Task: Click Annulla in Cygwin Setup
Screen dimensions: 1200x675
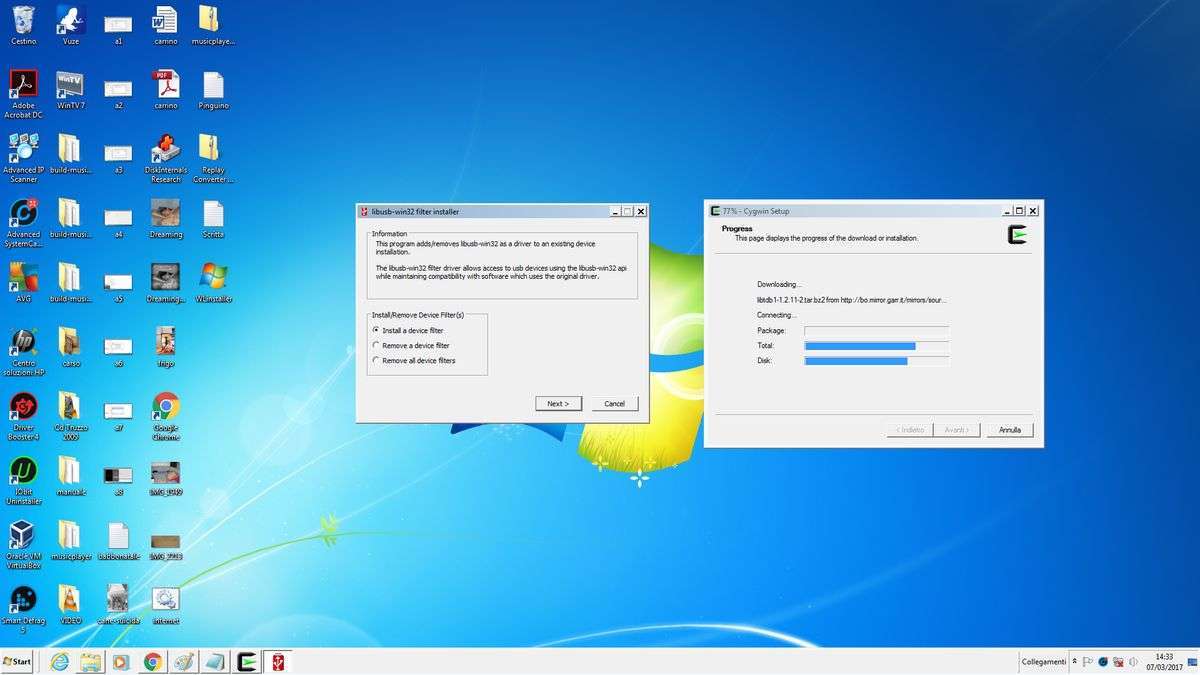Action: 1010,430
